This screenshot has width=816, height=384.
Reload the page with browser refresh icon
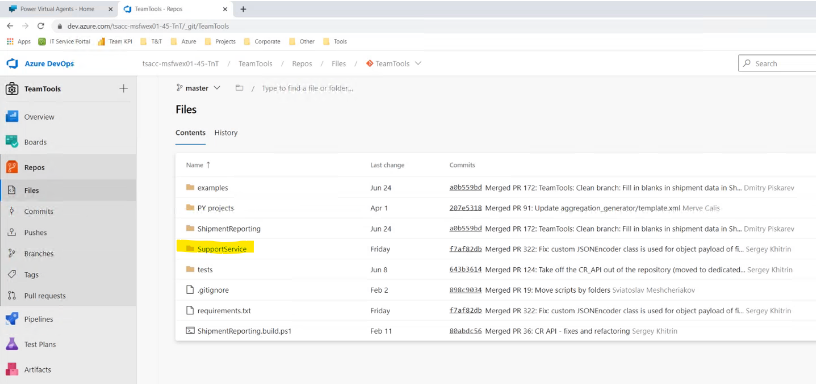click(x=41, y=26)
